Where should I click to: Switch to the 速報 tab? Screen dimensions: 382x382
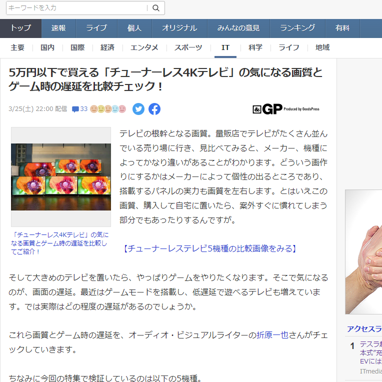click(x=59, y=28)
